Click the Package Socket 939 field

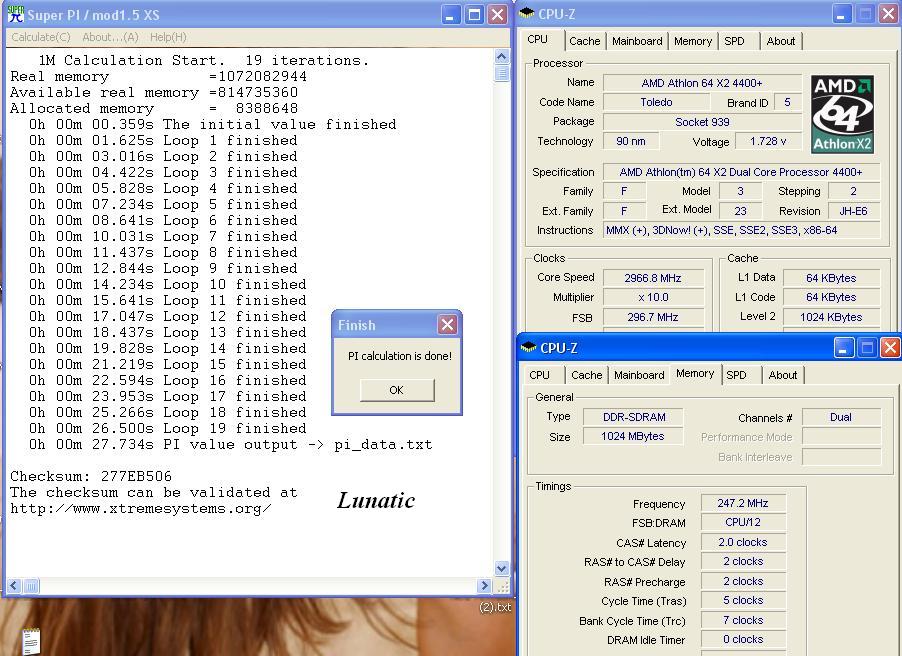702,122
